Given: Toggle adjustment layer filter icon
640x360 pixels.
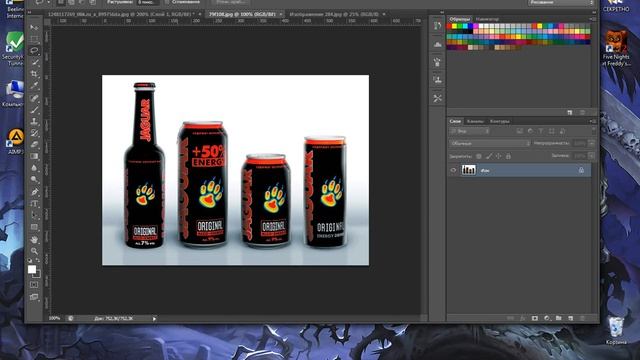Looking at the screenshot, I should coord(530,131).
